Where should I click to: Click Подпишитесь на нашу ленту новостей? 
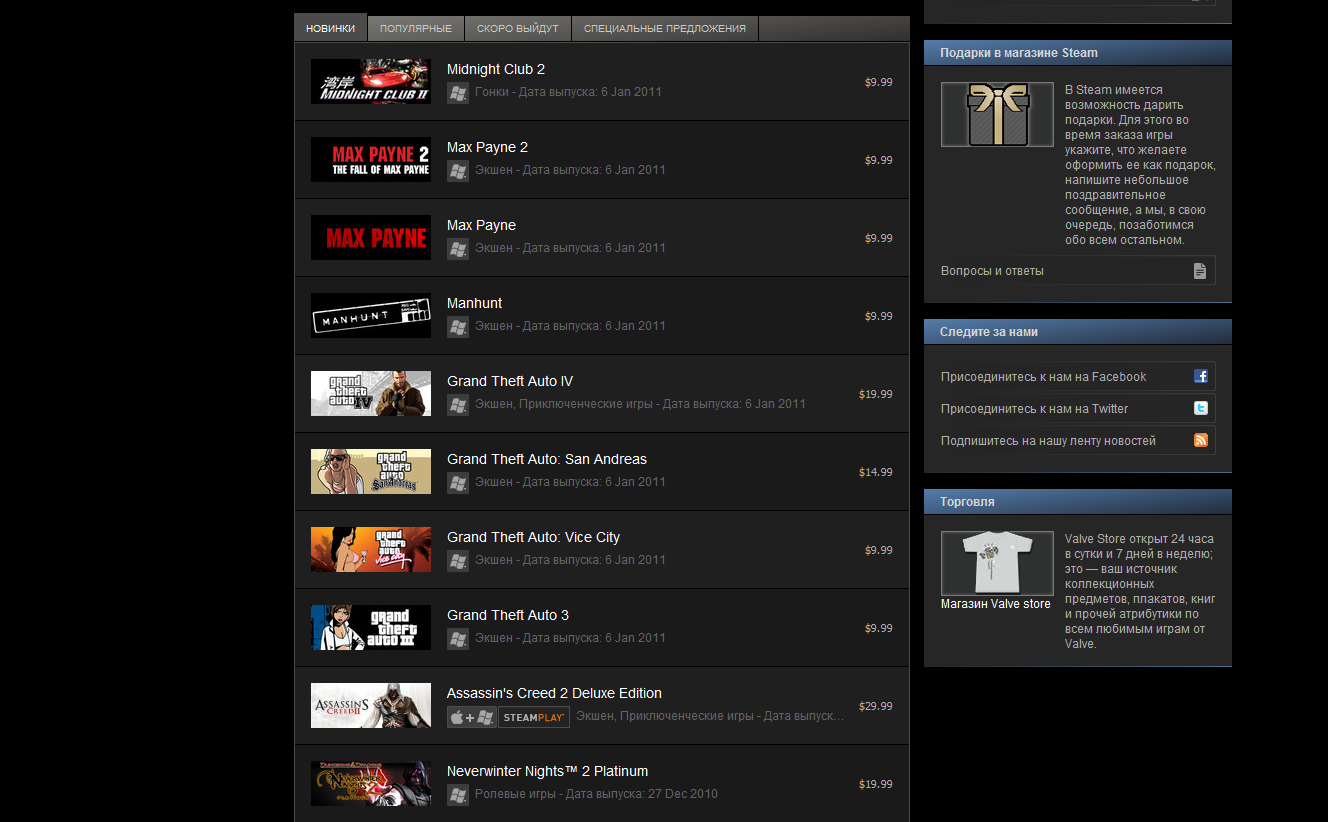tap(1048, 441)
